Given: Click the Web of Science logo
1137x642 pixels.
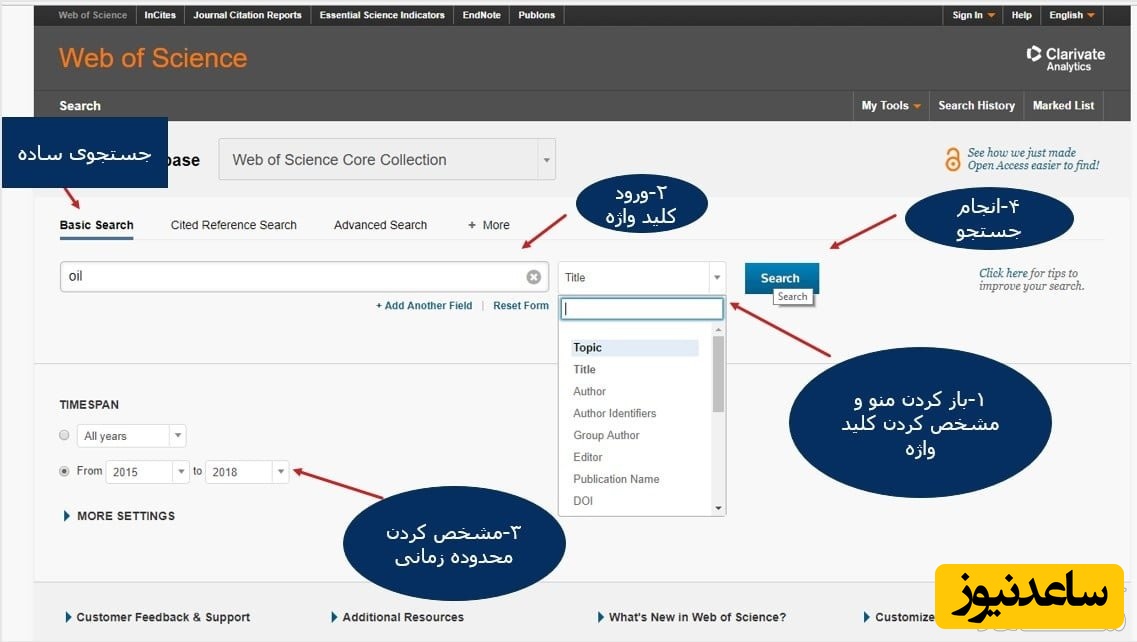Looking at the screenshot, I should pyautogui.click(x=153, y=58).
